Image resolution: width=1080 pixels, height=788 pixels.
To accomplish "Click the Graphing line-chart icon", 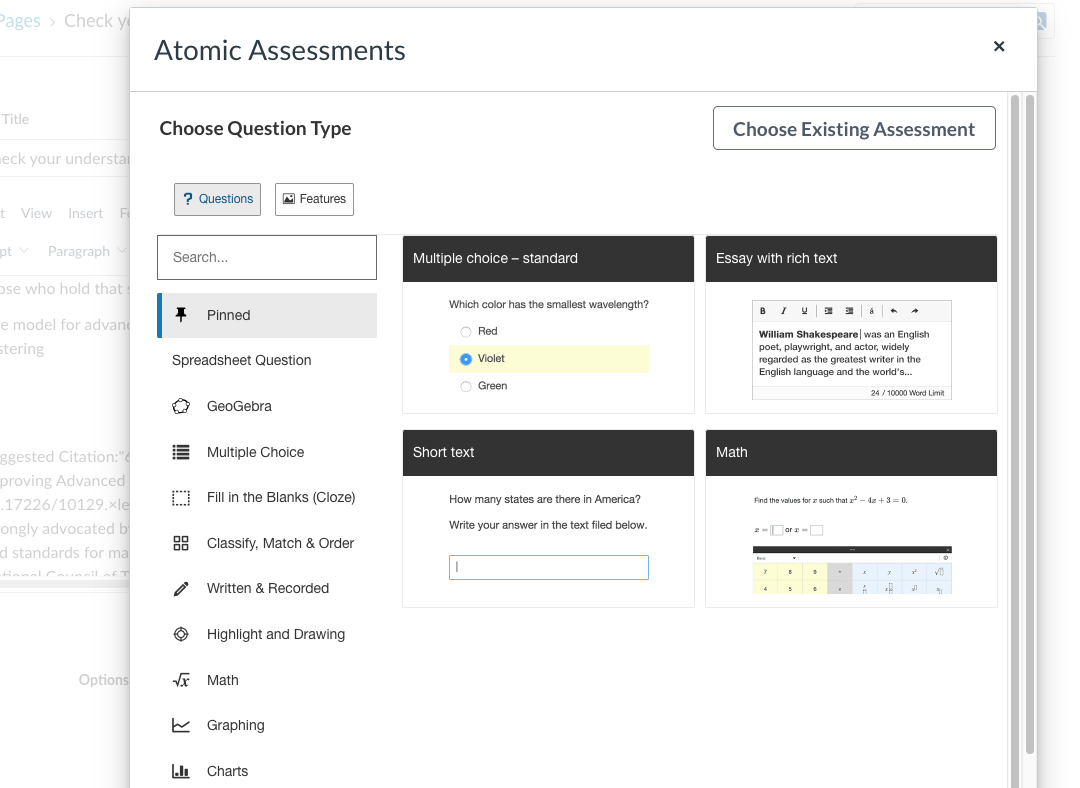I will pyautogui.click(x=181, y=725).
